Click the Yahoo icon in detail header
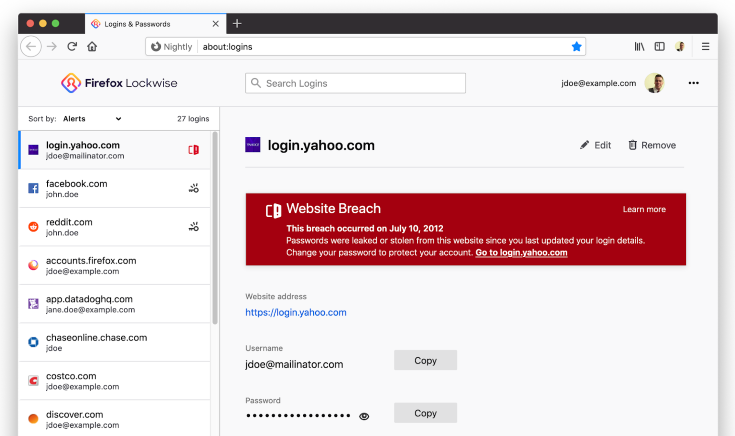 [253, 145]
